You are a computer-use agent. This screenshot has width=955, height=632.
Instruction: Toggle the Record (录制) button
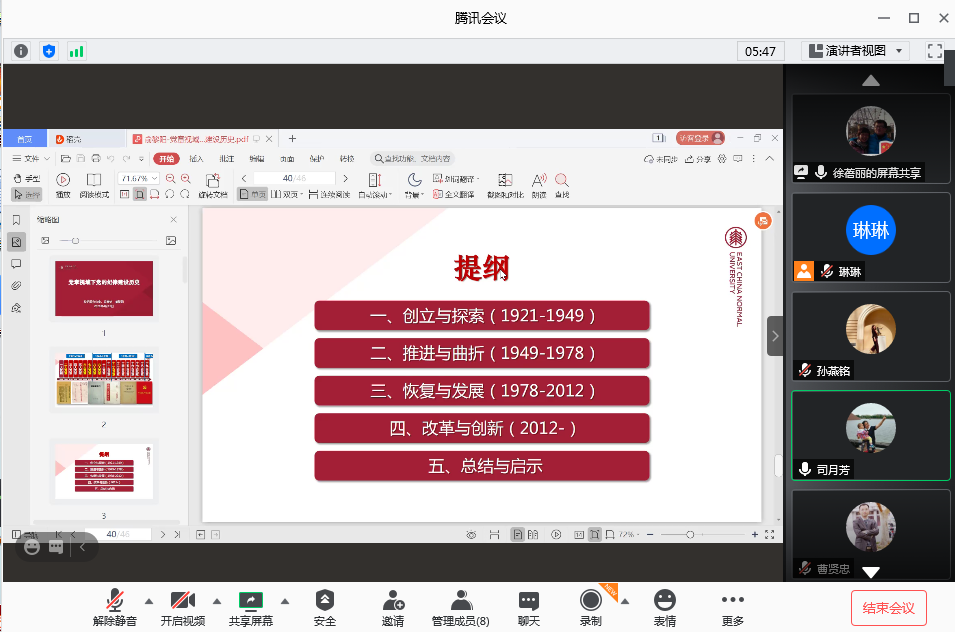tap(591, 606)
